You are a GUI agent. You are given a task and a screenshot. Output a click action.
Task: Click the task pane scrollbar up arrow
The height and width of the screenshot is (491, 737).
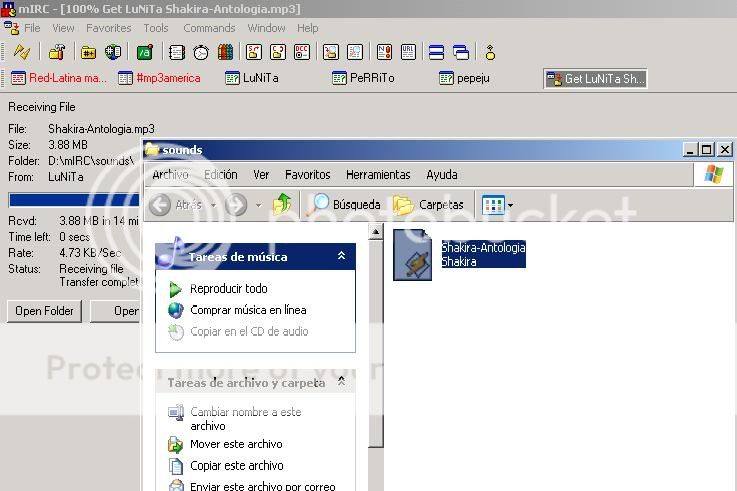[x=376, y=232]
